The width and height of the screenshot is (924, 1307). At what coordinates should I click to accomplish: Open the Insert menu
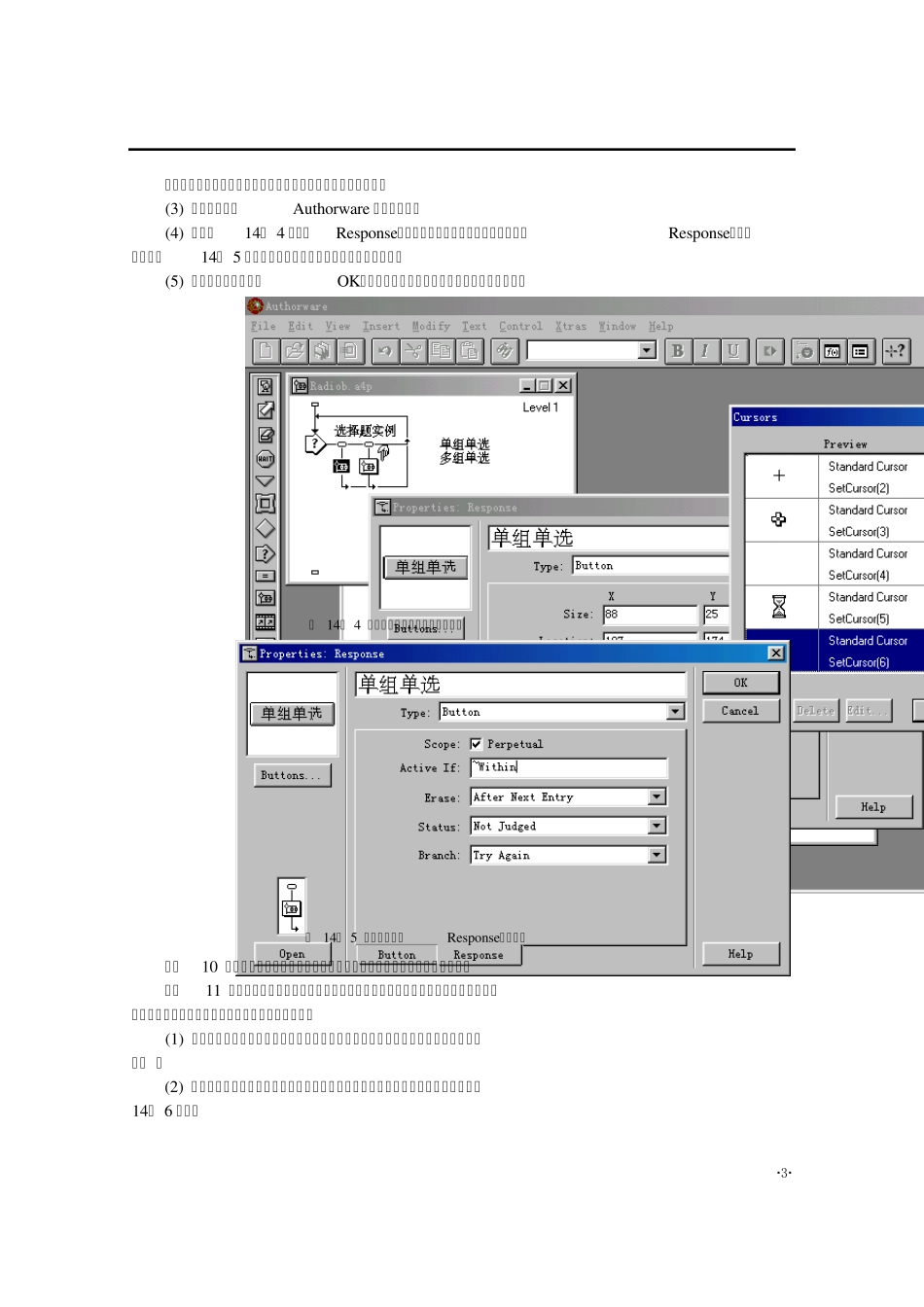point(381,327)
